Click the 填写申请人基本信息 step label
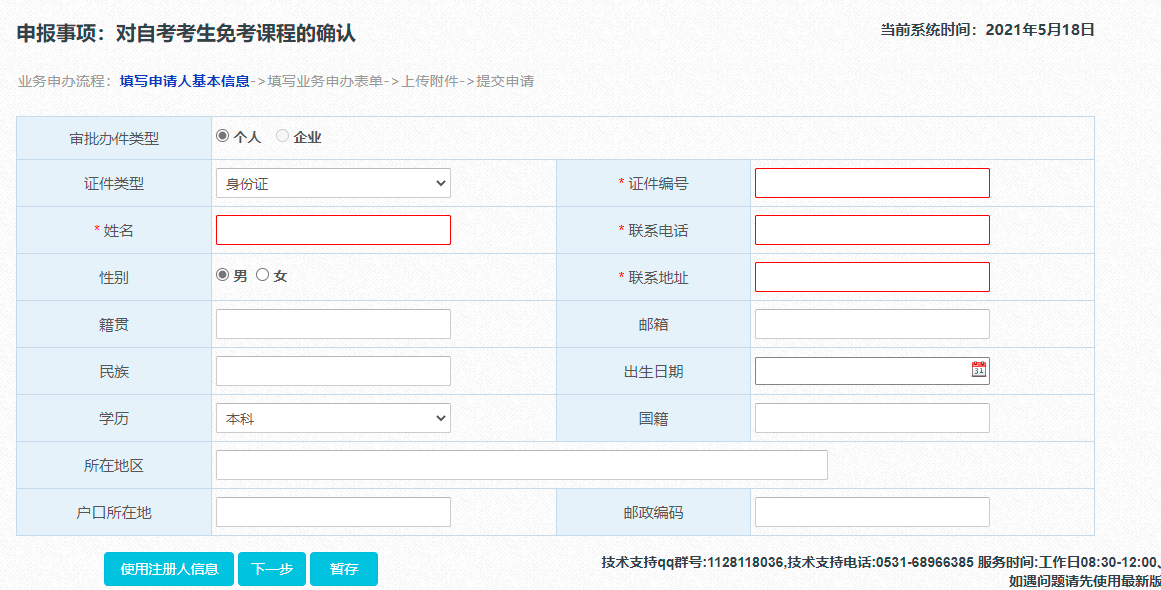The height and width of the screenshot is (590, 1161). [184, 81]
